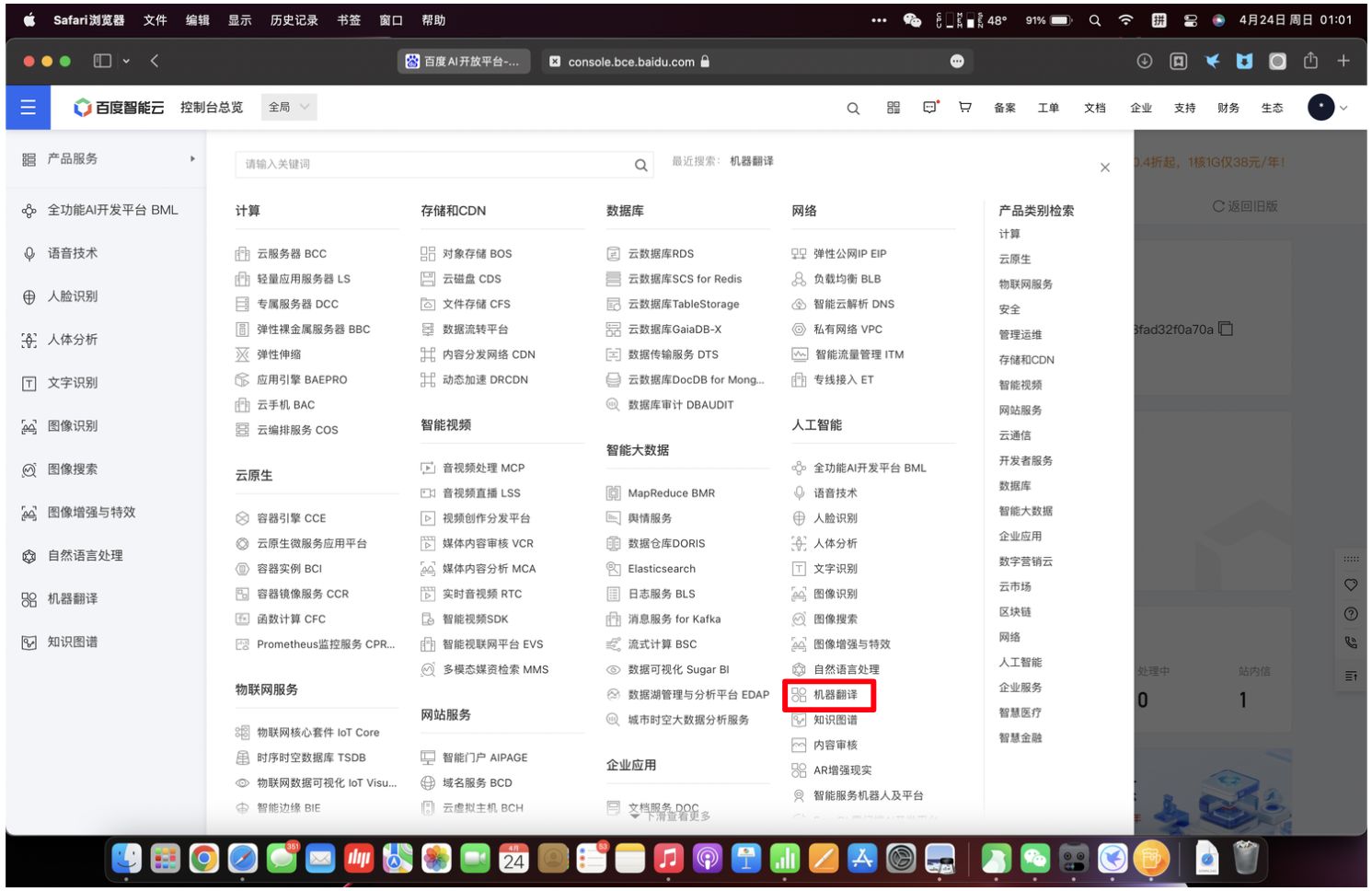This screenshot has width=1372, height=891.
Task: Open 弹性公网IP EIP link
Action: pos(849,254)
